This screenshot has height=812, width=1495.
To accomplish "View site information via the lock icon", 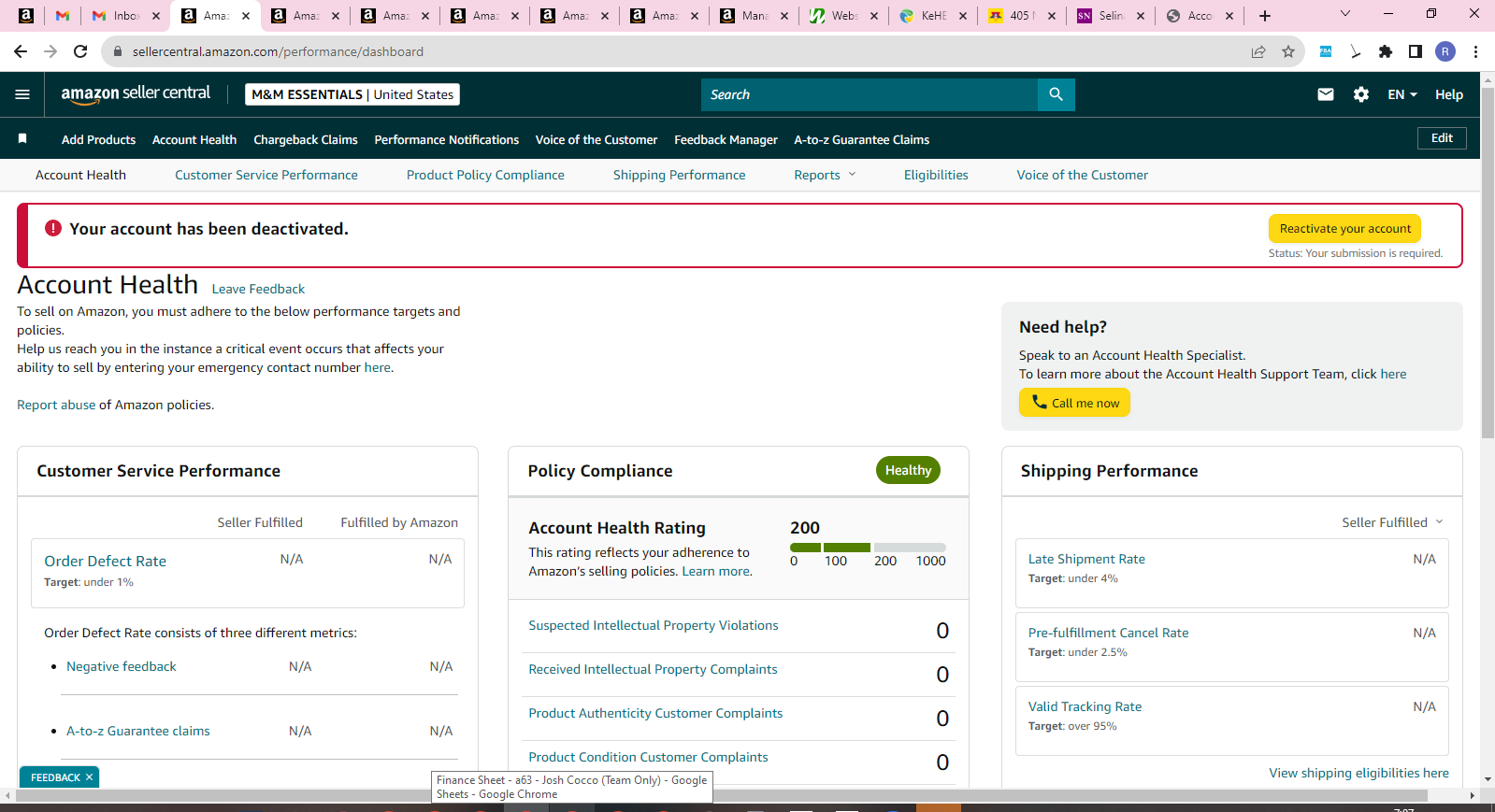I will pos(118,51).
